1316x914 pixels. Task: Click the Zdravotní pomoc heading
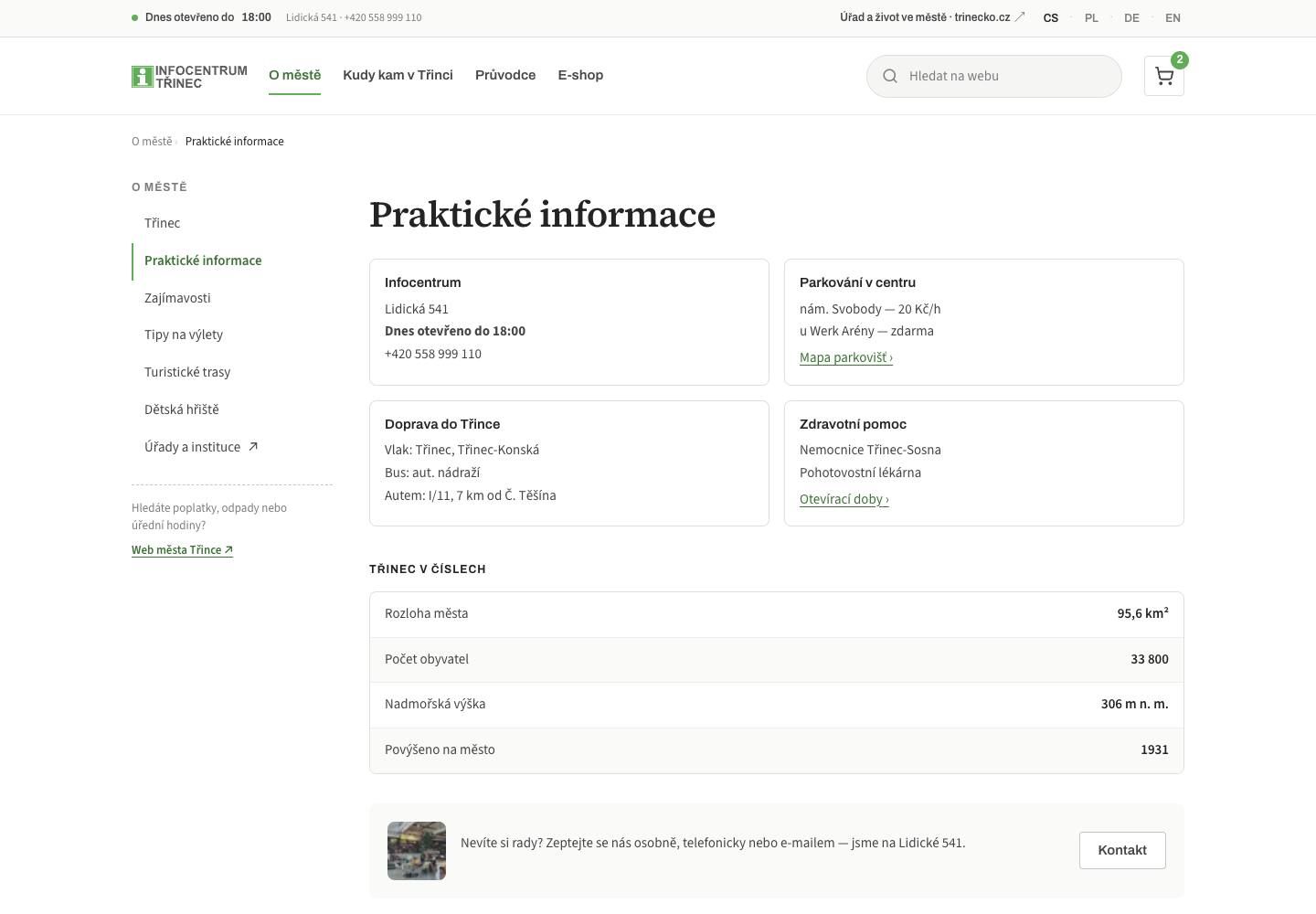coord(853,424)
